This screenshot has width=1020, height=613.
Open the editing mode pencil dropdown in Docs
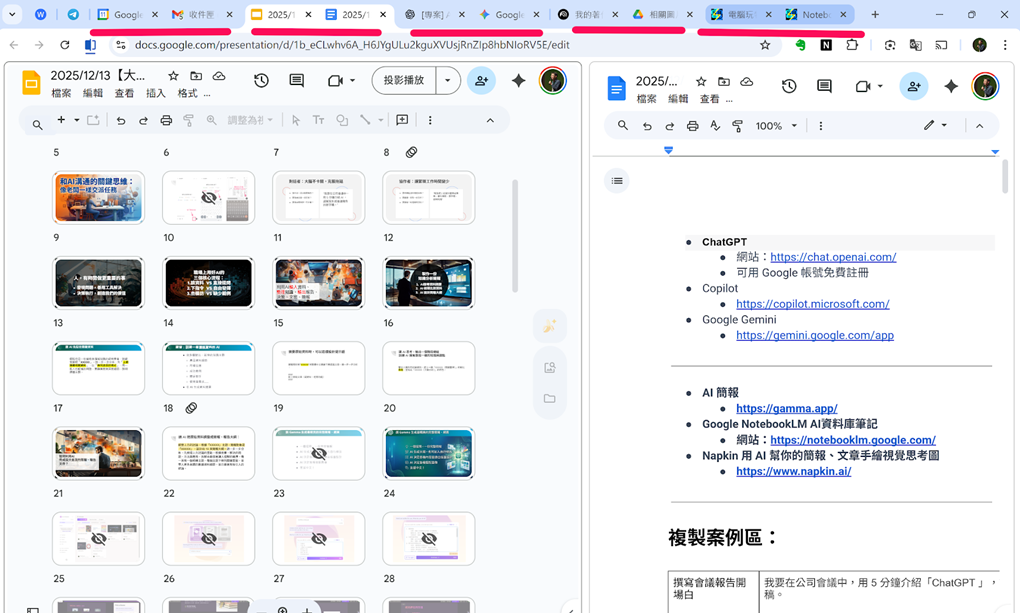pos(935,126)
